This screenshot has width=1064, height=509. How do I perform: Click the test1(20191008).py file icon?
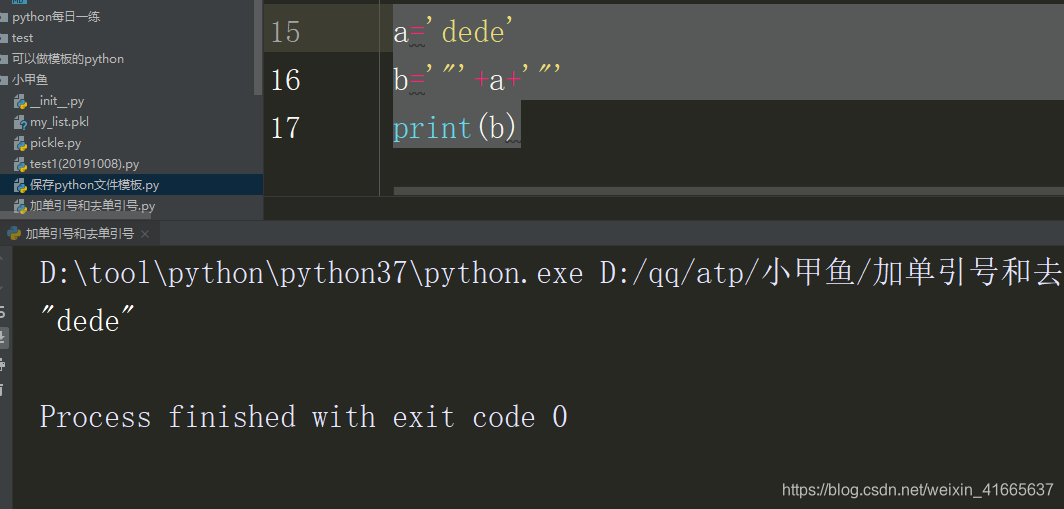pos(20,165)
